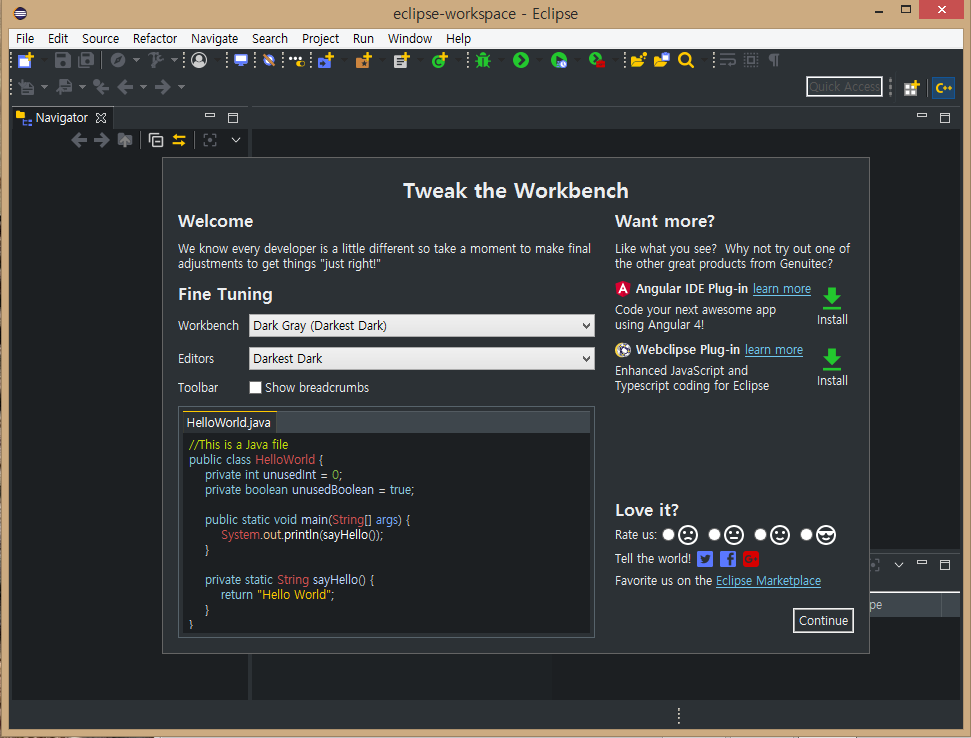Screen dimensions: 971x738
Task: Select the Navigator view tab
Action: [x=61, y=118]
